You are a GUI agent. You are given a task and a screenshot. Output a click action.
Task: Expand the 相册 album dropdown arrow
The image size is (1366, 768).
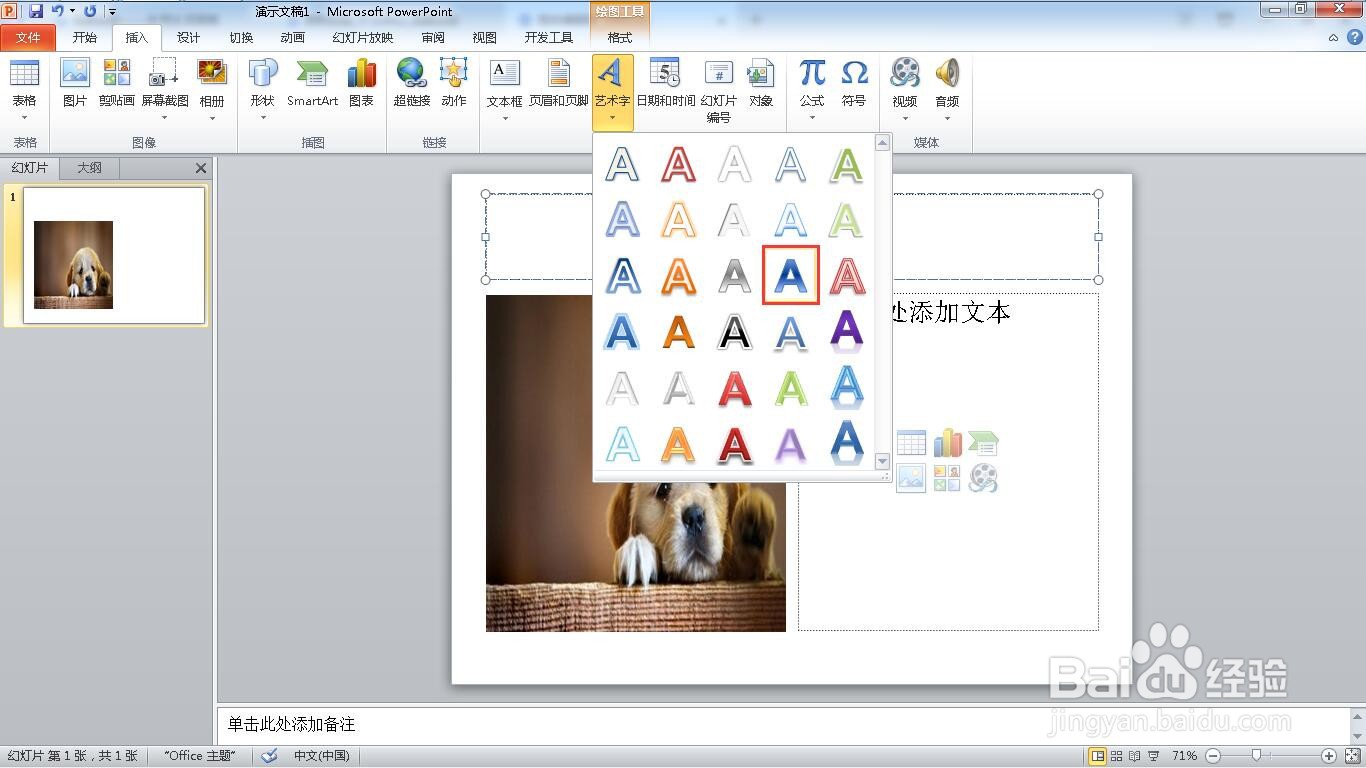tap(212, 118)
